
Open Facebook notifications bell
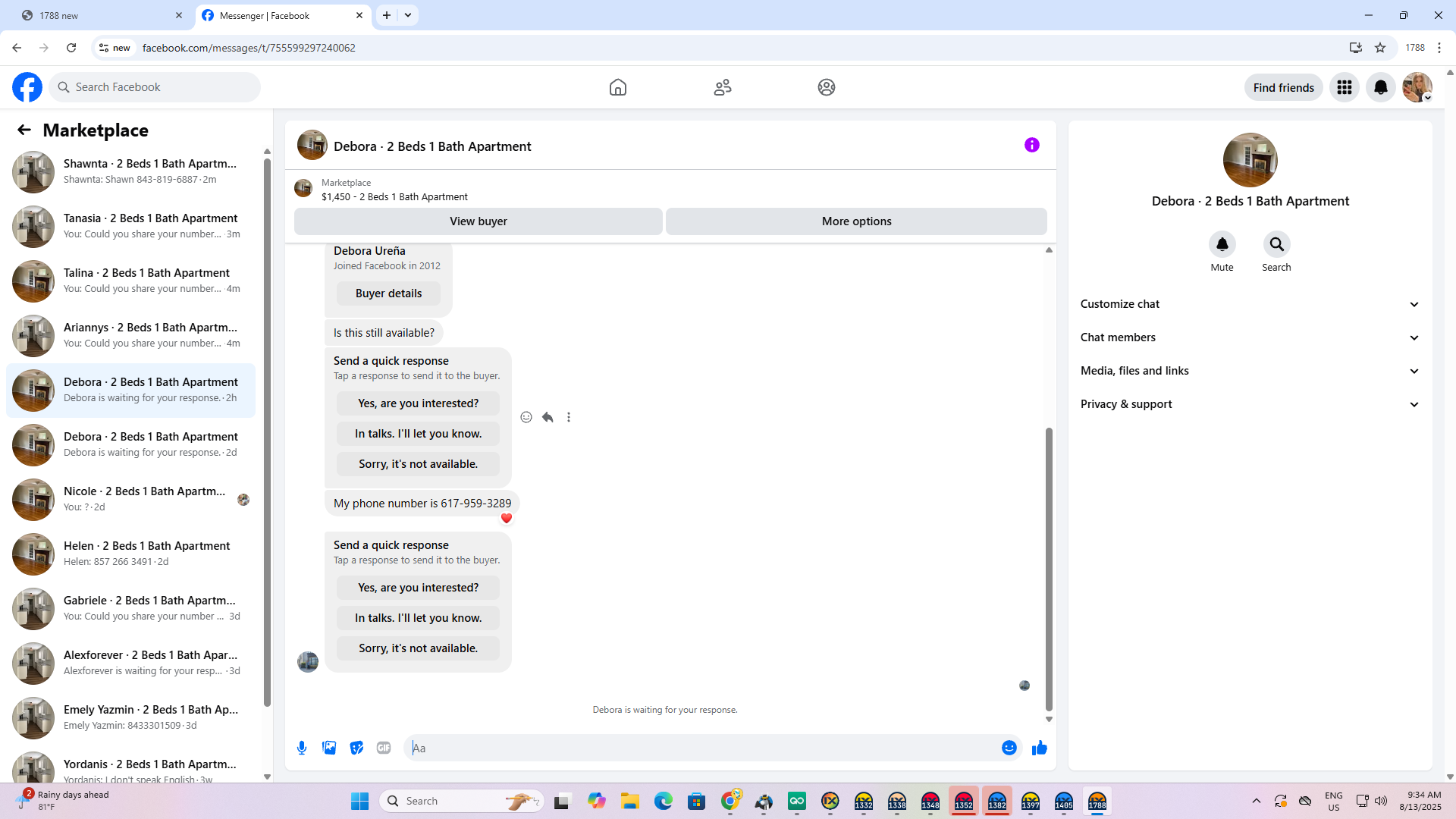coord(1380,87)
